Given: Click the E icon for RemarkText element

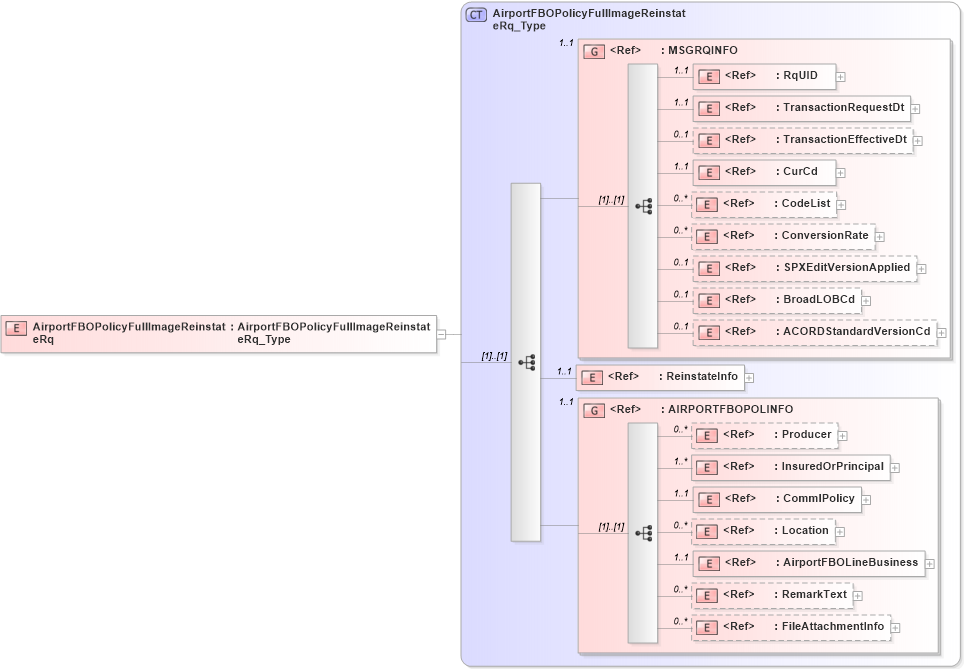Looking at the screenshot, I should (x=707, y=594).
